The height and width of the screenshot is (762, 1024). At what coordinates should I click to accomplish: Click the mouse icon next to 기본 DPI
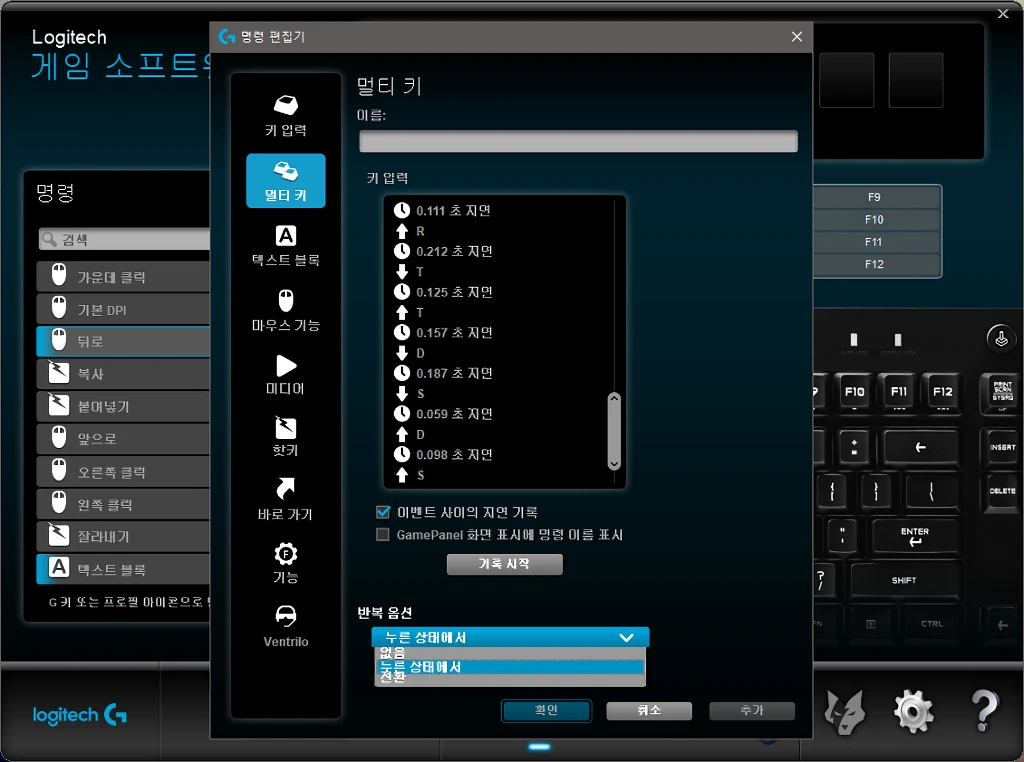[59, 308]
